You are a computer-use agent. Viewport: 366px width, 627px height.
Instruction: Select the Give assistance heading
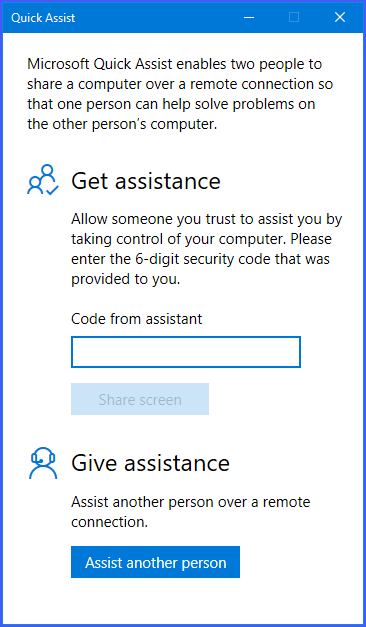tap(150, 463)
